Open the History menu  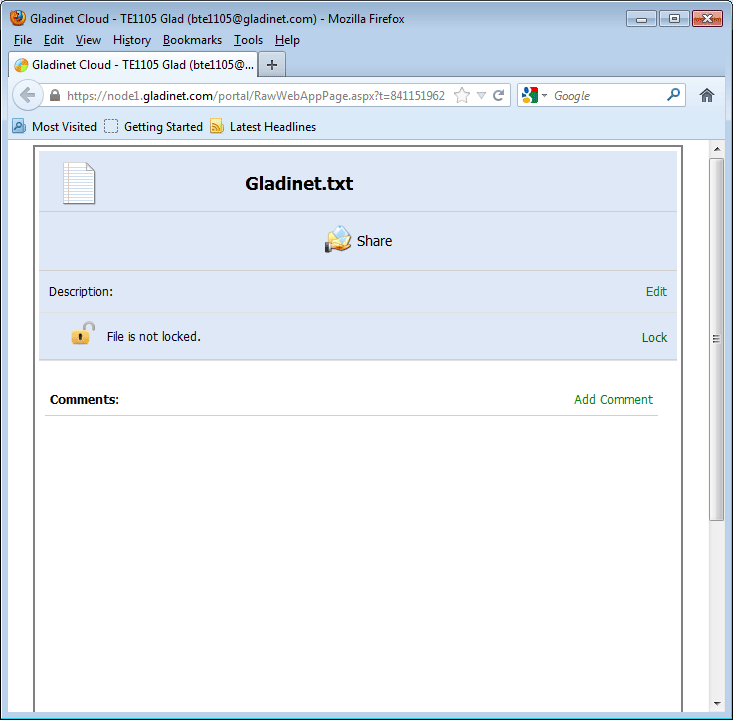tap(132, 40)
